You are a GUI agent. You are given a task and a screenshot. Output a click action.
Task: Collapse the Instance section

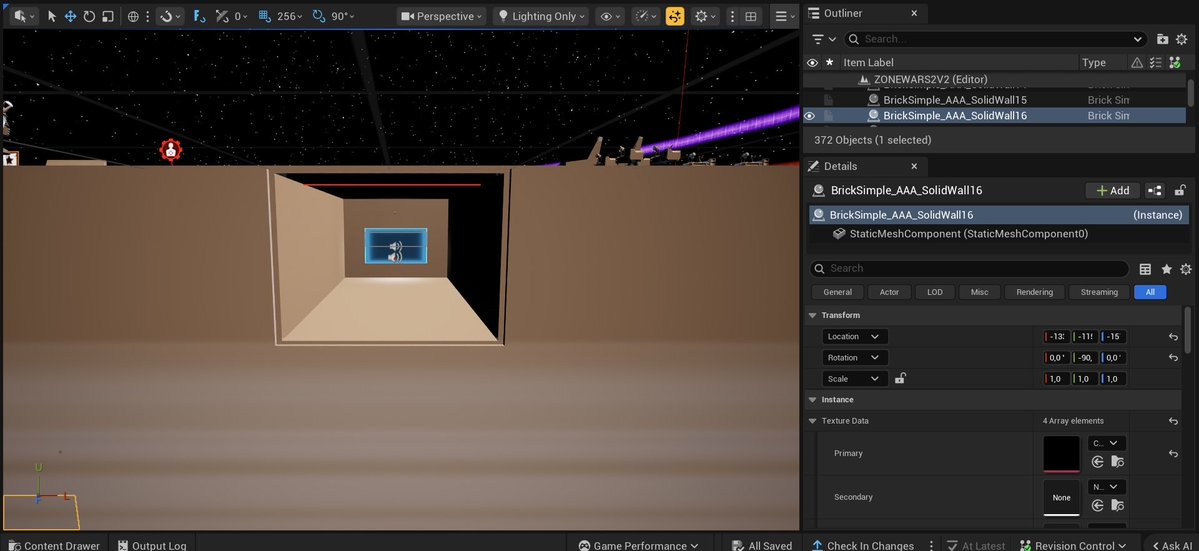[812, 400]
